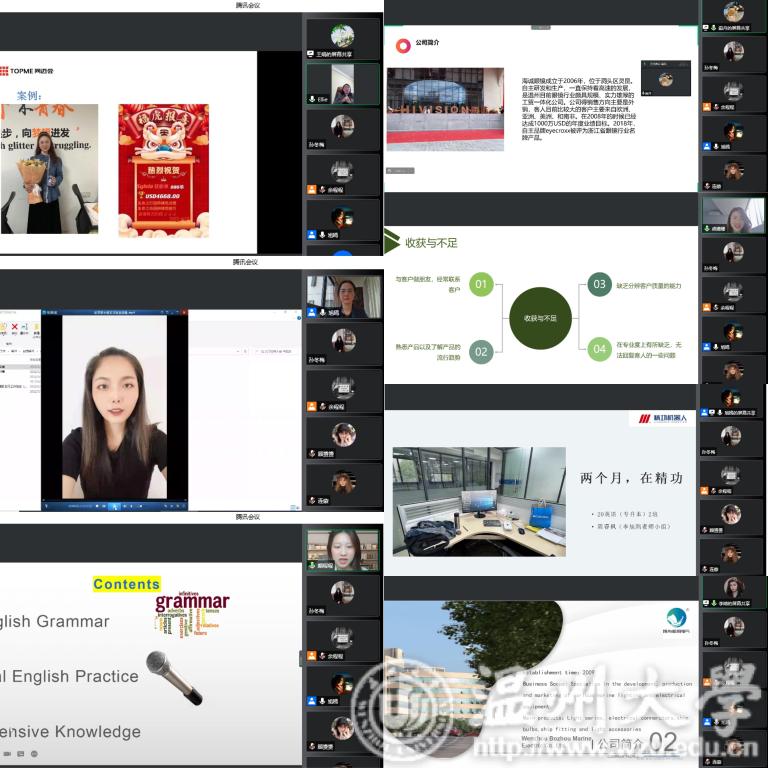Click the red 精功机器人 logo

[662, 418]
